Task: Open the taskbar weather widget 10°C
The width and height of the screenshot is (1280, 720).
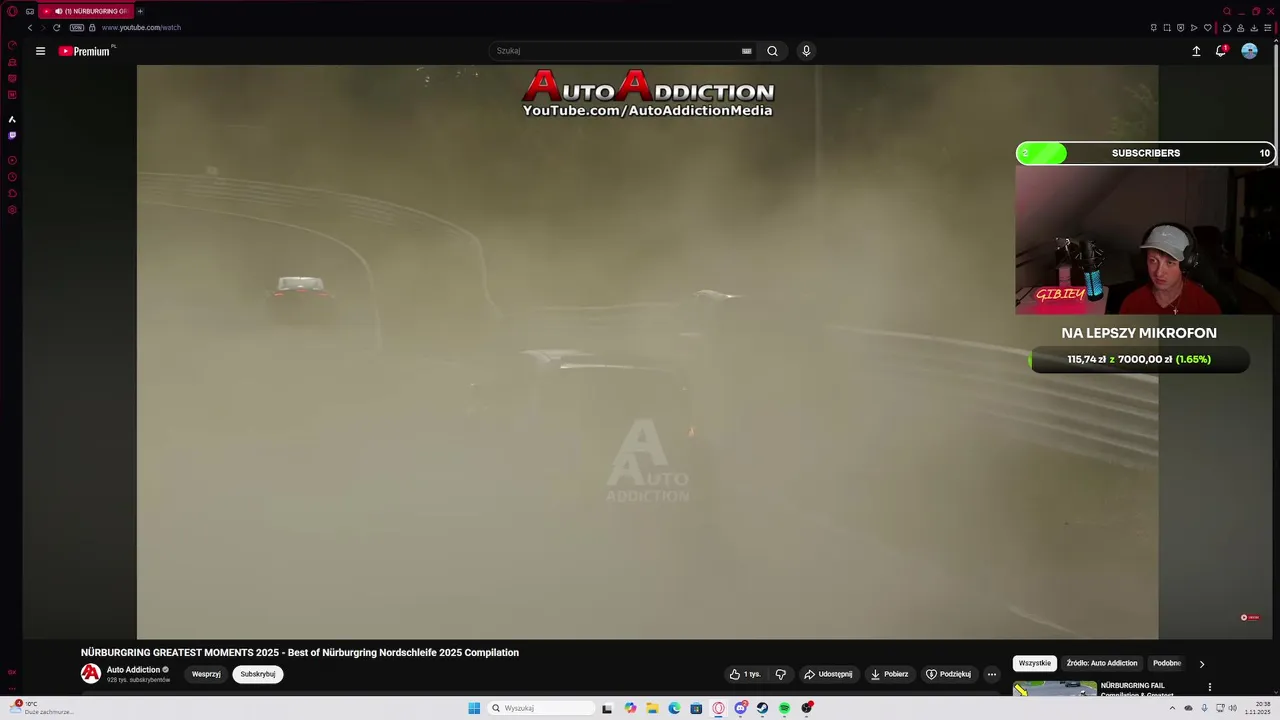Action: (40, 708)
